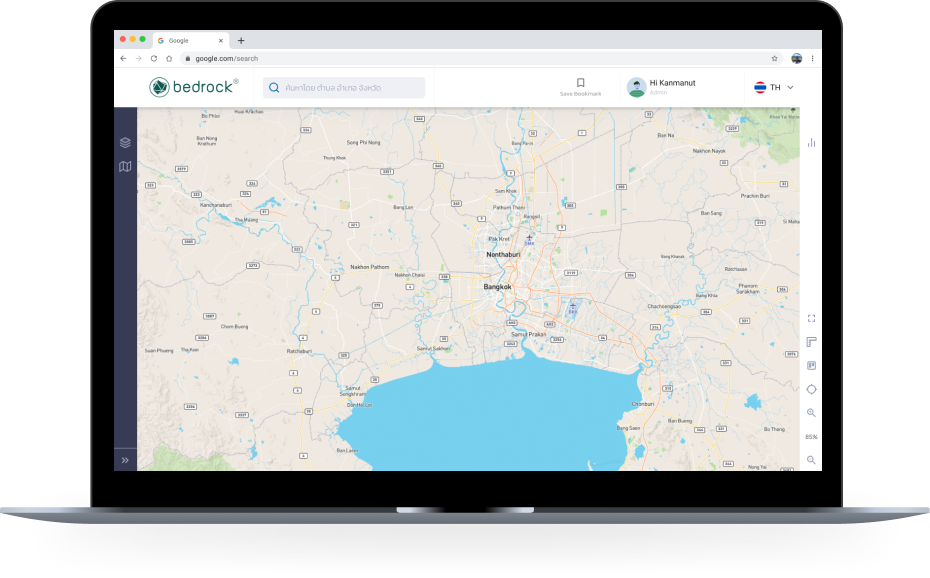Click the folded map icon in the sidebar
930x578 pixels.
[125, 167]
